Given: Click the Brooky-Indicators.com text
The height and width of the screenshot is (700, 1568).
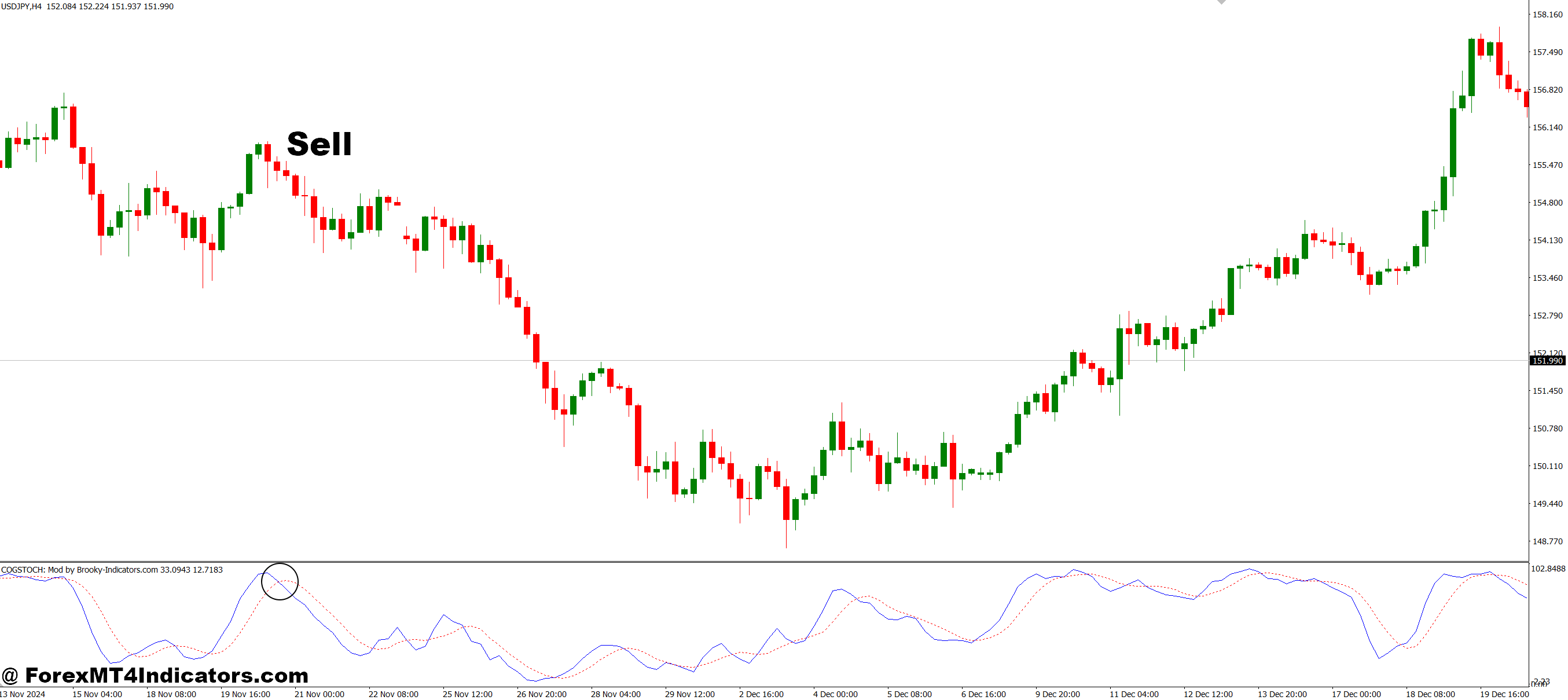Looking at the screenshot, I should click(116, 570).
